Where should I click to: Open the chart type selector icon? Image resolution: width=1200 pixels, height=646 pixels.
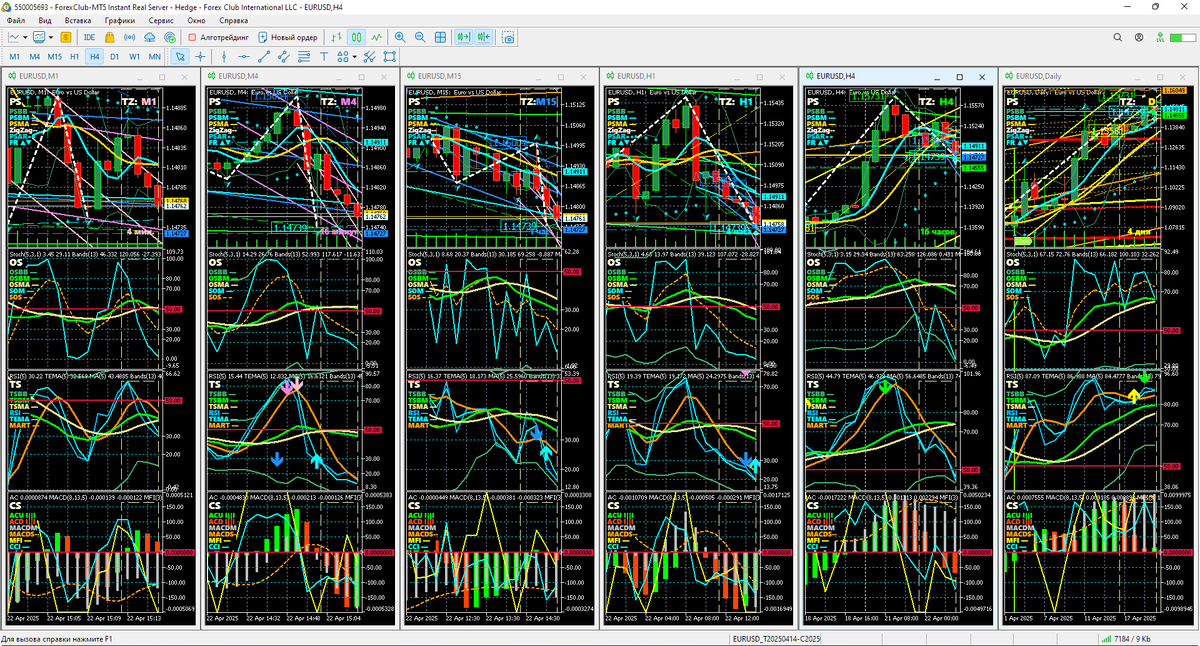pos(14,37)
